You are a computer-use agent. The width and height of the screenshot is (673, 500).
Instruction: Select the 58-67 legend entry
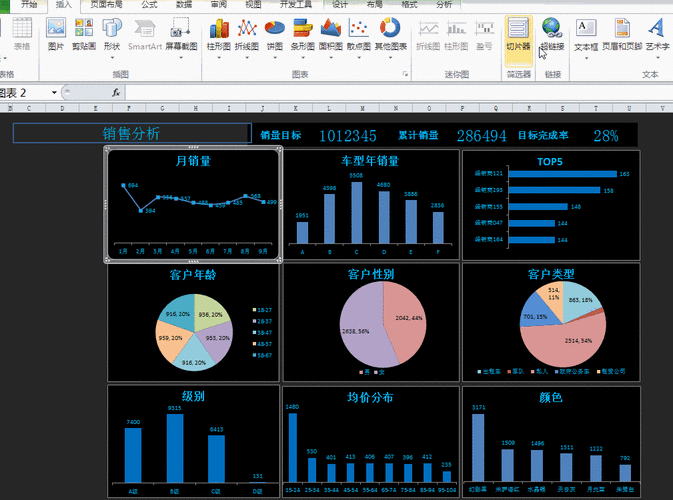coord(262,355)
